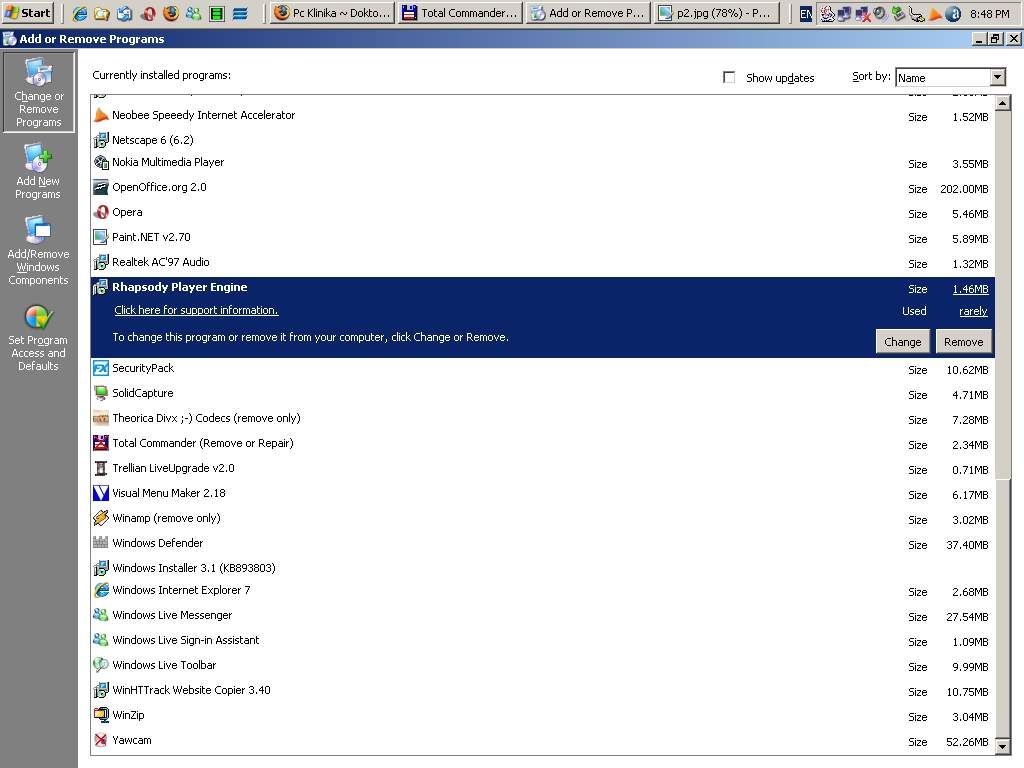
Task: Open Add New Programs sidebar icon
Action: (x=38, y=172)
